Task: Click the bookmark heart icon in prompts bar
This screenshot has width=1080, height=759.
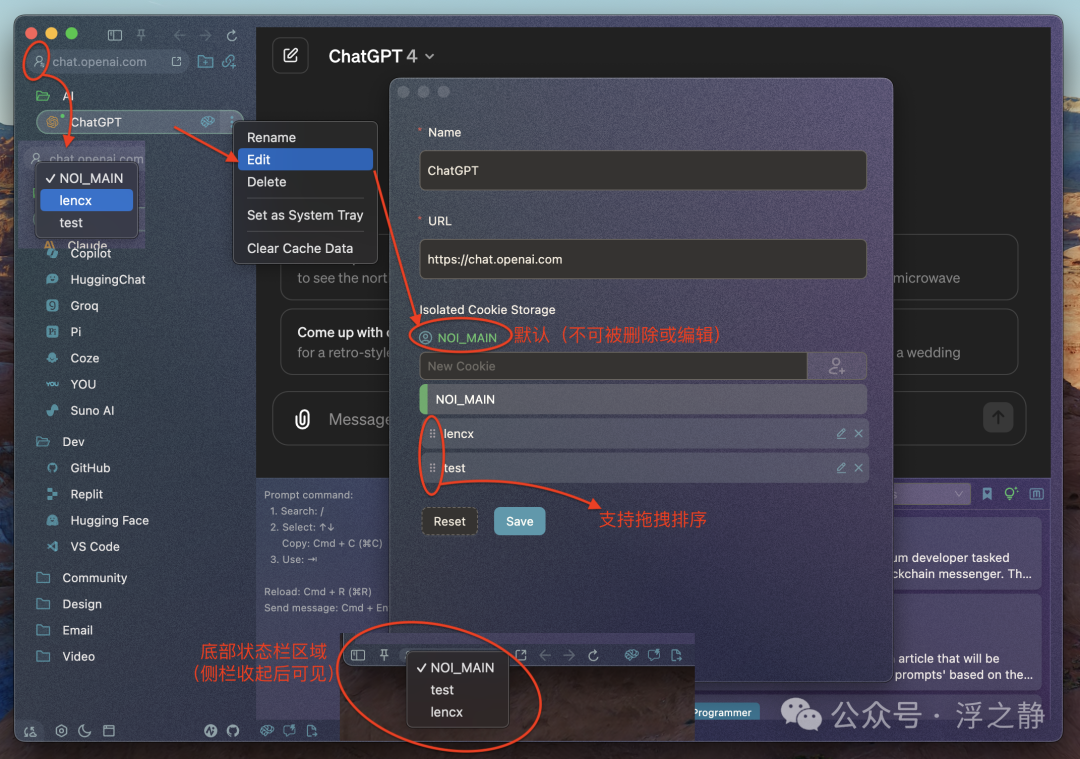Action: point(987,494)
